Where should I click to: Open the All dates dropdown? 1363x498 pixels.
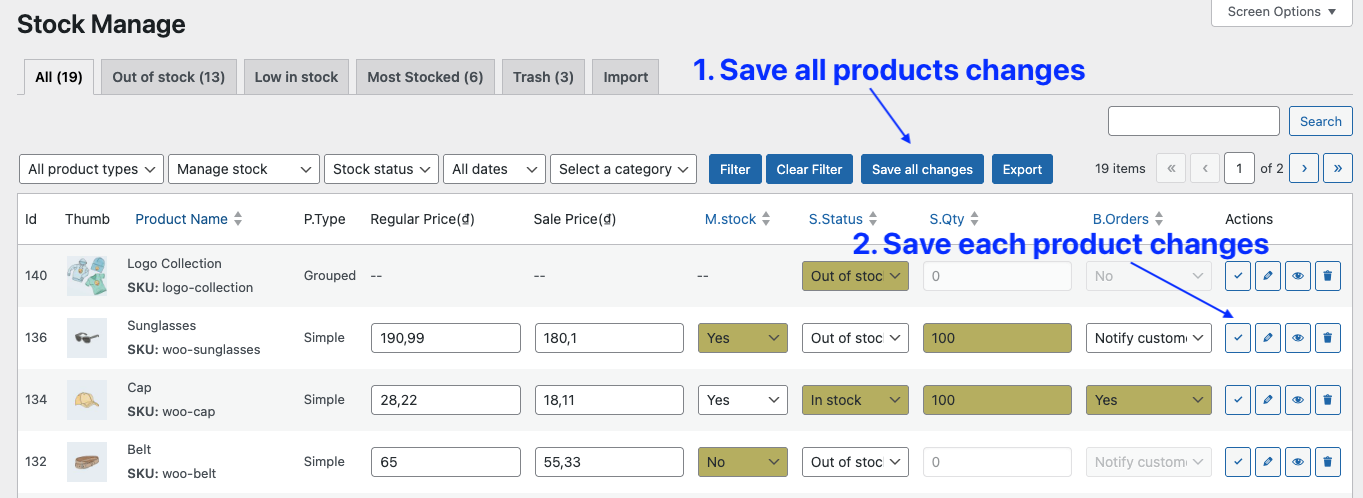point(494,169)
